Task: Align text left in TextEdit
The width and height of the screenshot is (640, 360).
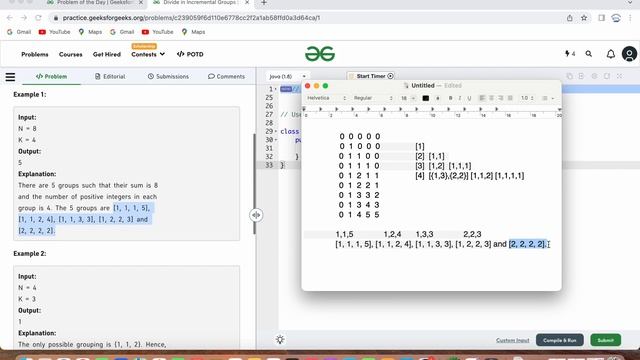Action: pyautogui.click(x=482, y=98)
